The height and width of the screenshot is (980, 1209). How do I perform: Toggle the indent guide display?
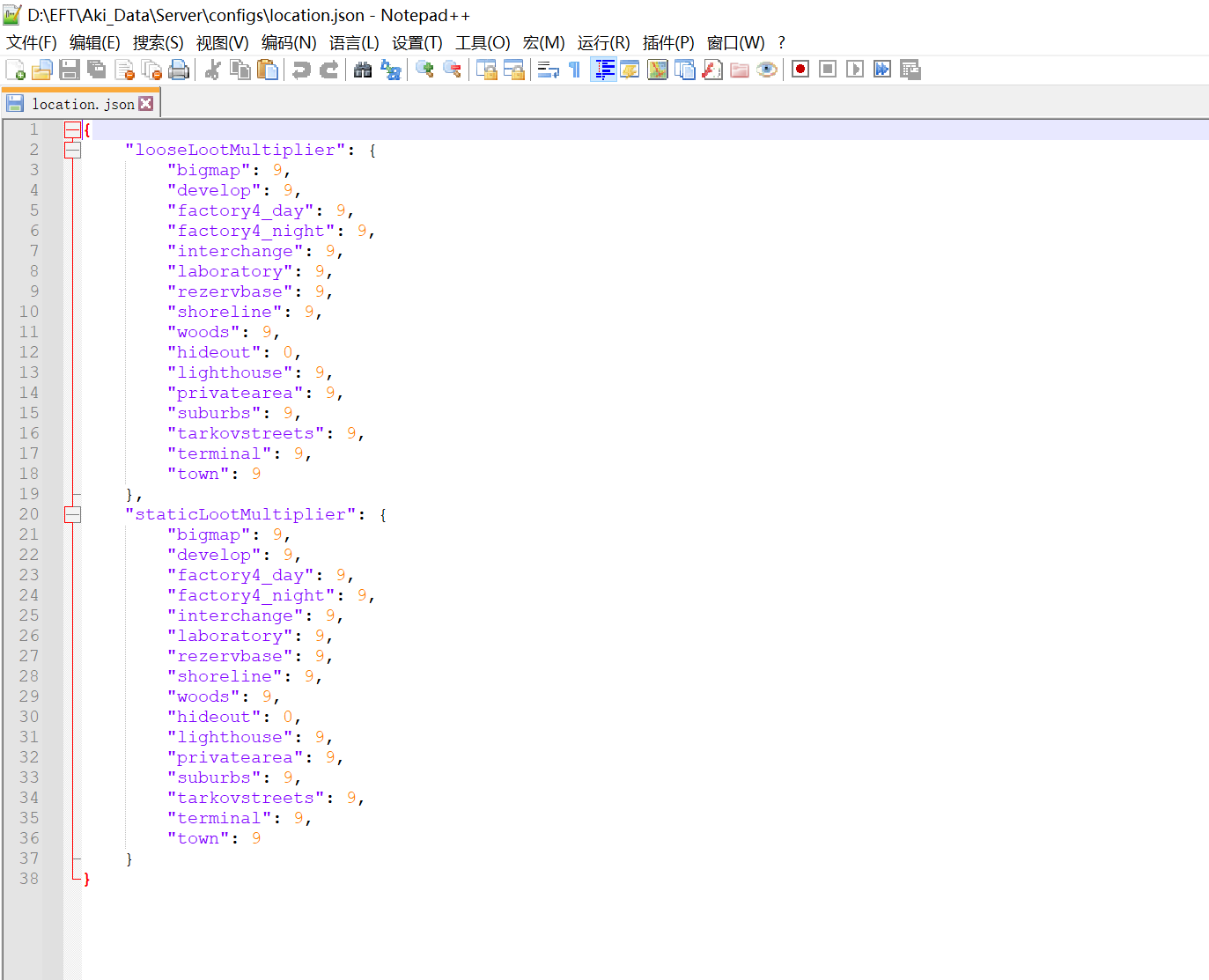603,70
